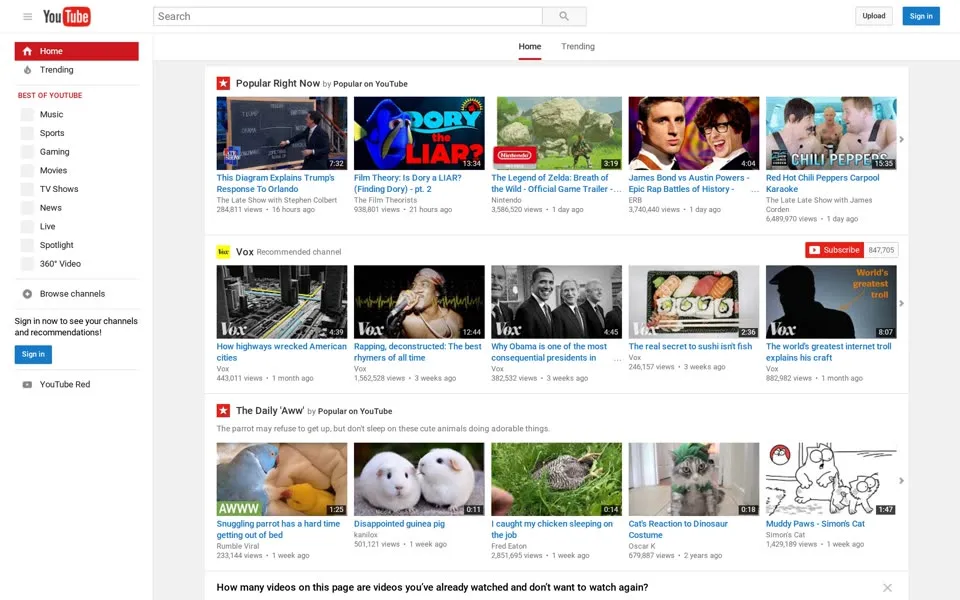Screen dimensions: 960x600
Task: Open the Vox rapping deconstructed thumbnail
Action: pos(419,302)
